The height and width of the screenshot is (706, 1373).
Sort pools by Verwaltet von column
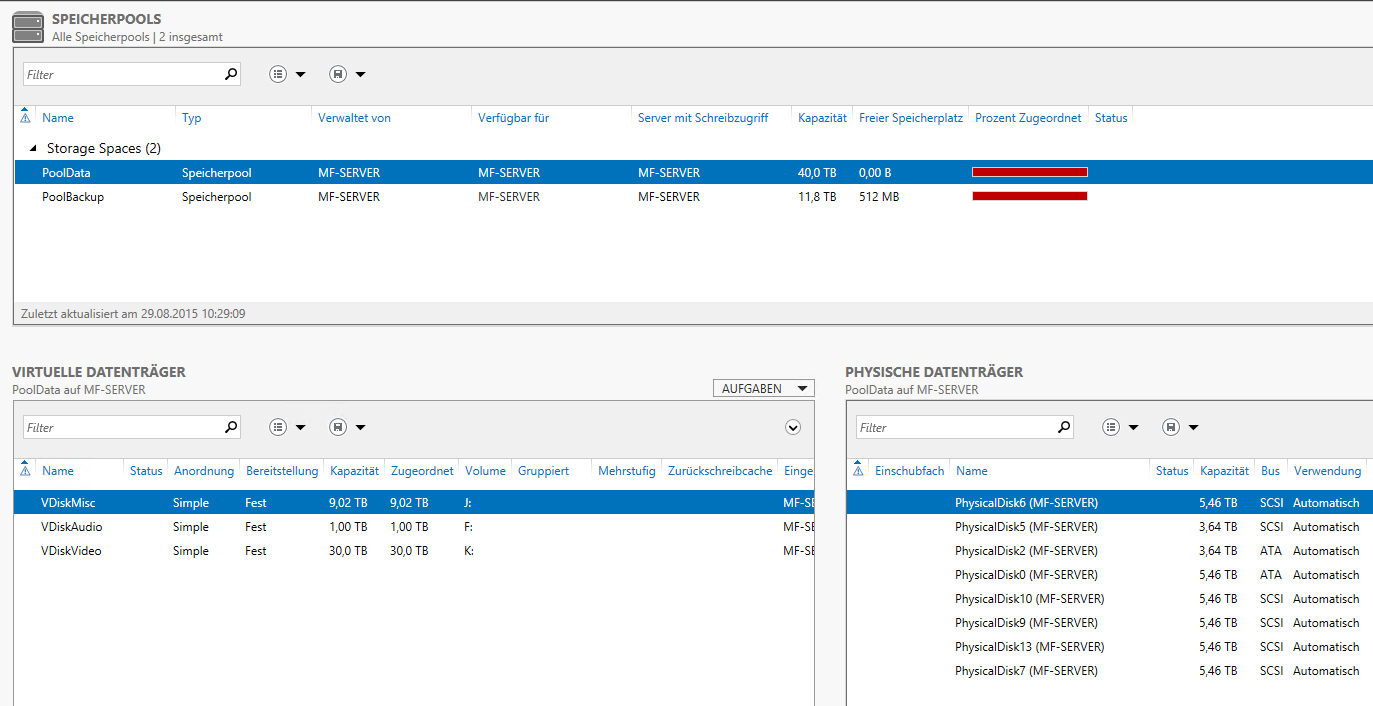pos(354,118)
